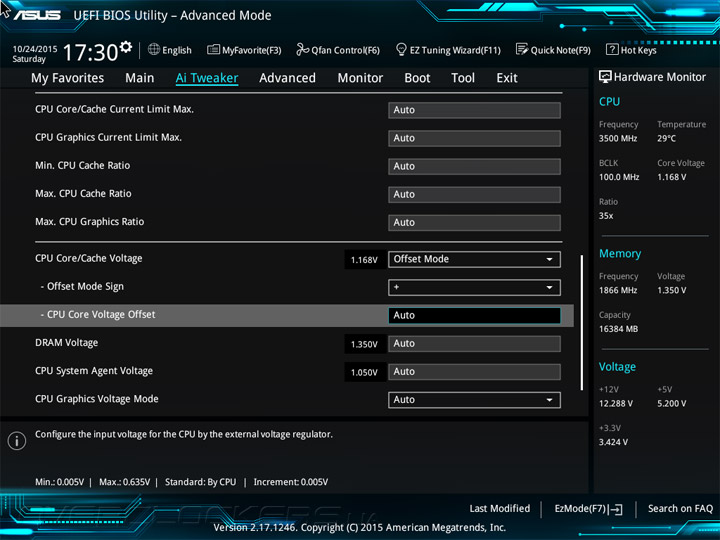Click the settings list vertical scrollbar
Screen dimensions: 720x540
[x=582, y=323]
